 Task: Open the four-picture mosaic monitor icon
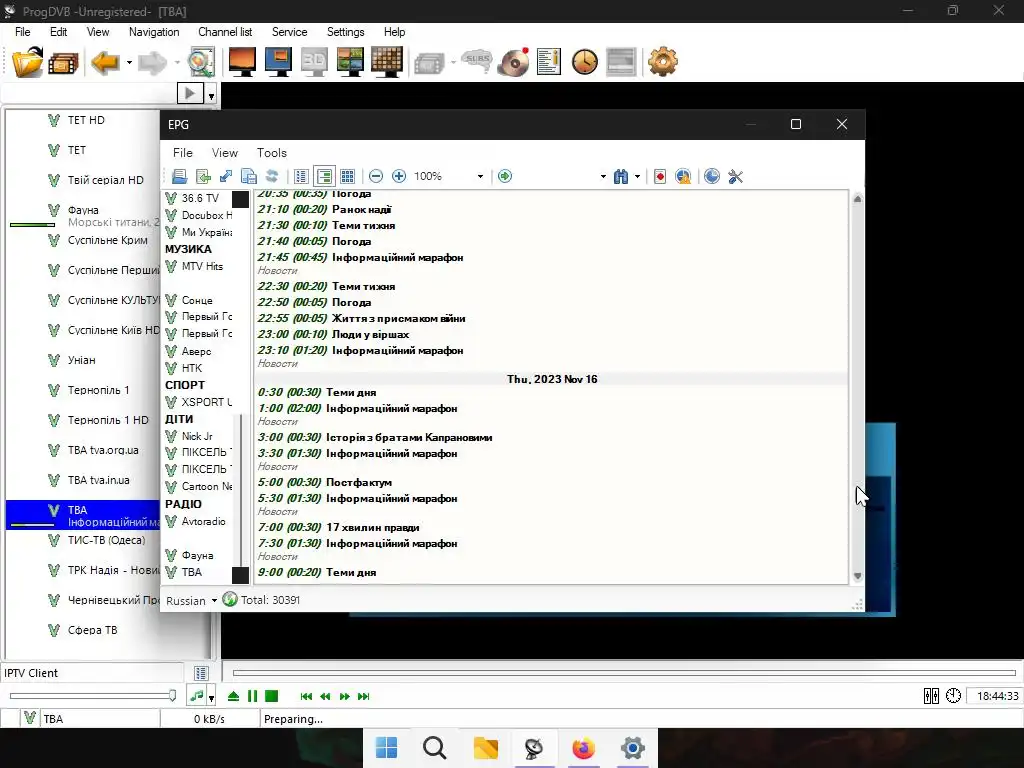point(350,63)
